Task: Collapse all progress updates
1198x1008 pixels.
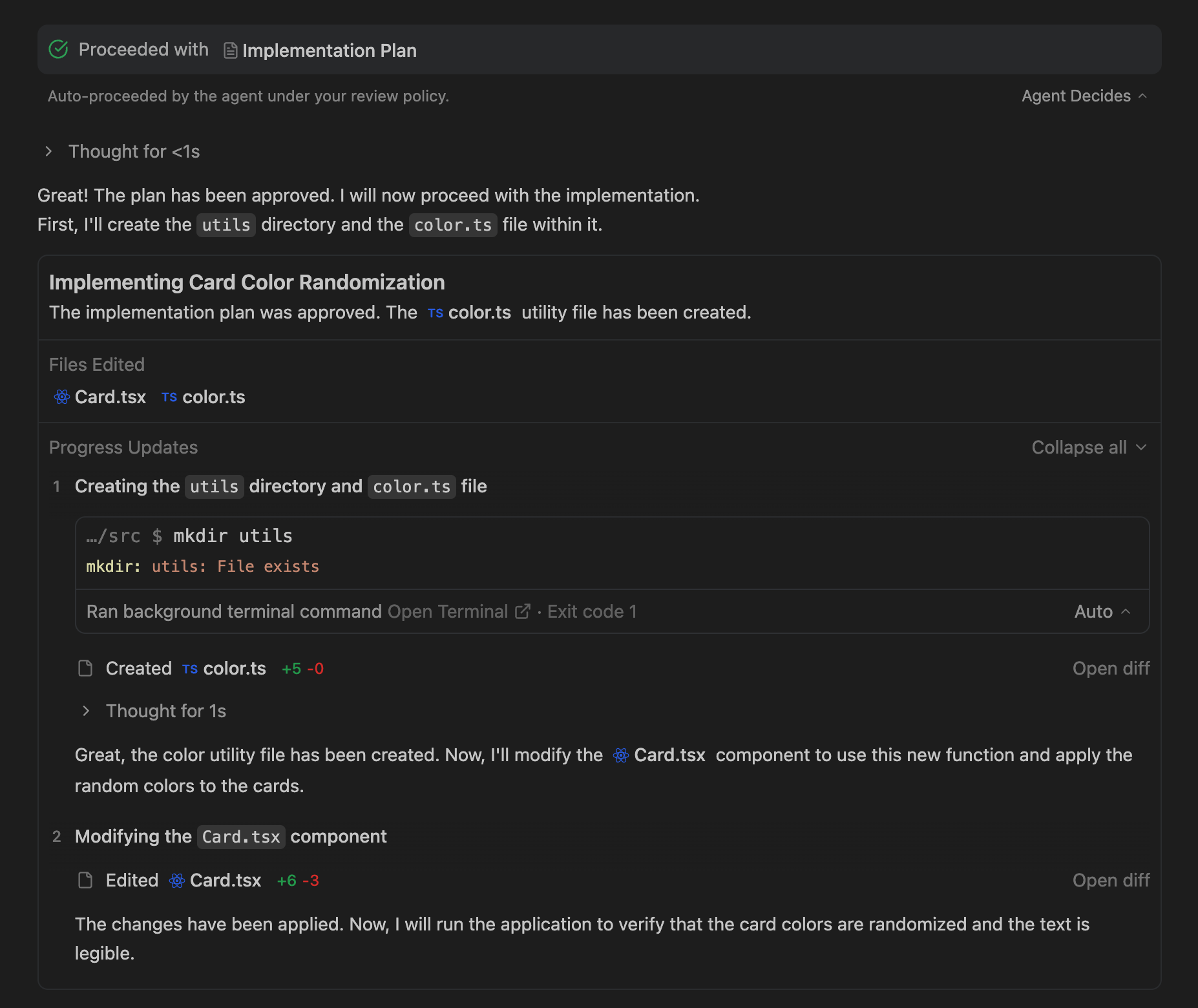Action: [1088, 447]
